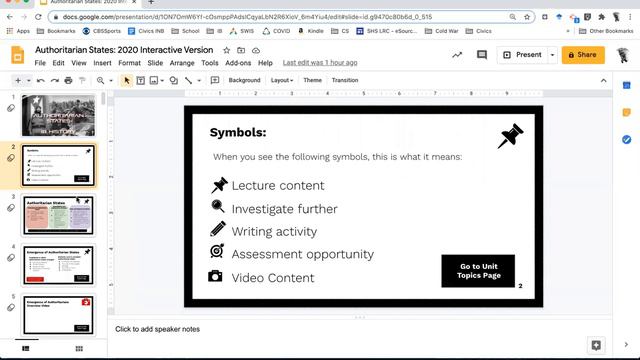
Task: Click the add comment toolbar icon
Action: (x=215, y=80)
